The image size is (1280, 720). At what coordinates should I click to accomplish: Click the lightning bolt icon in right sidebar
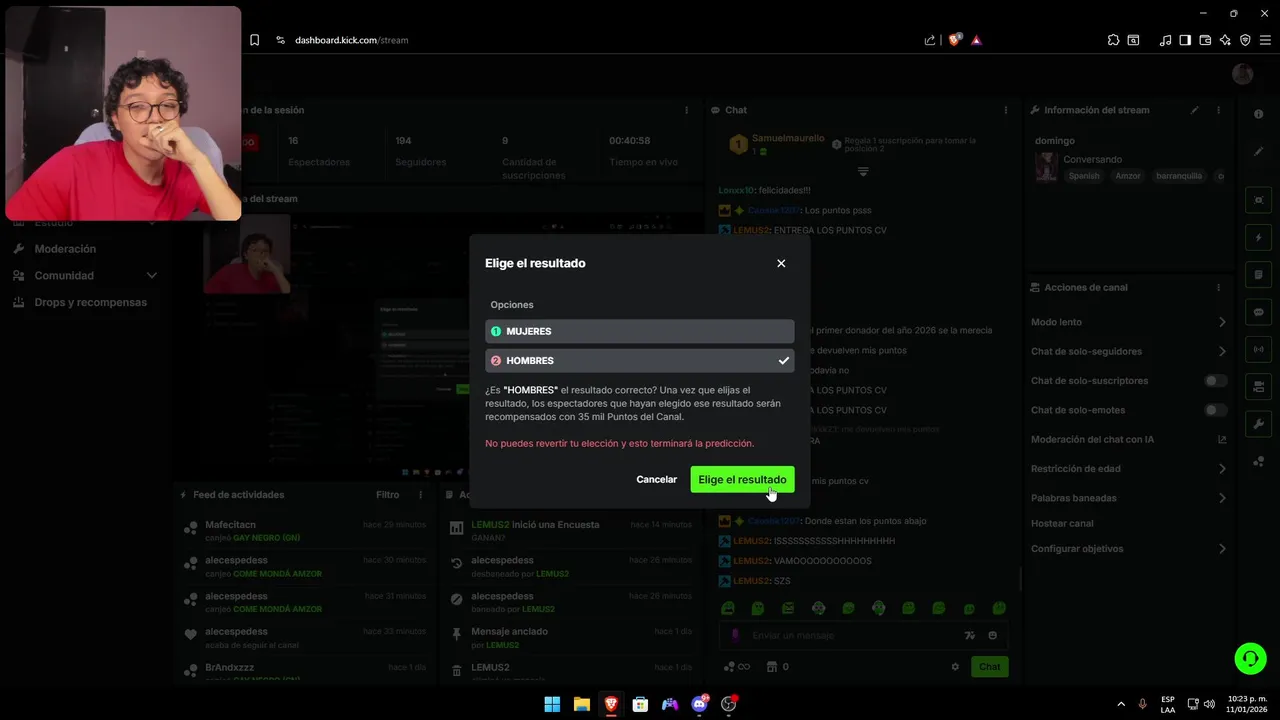[1259, 238]
